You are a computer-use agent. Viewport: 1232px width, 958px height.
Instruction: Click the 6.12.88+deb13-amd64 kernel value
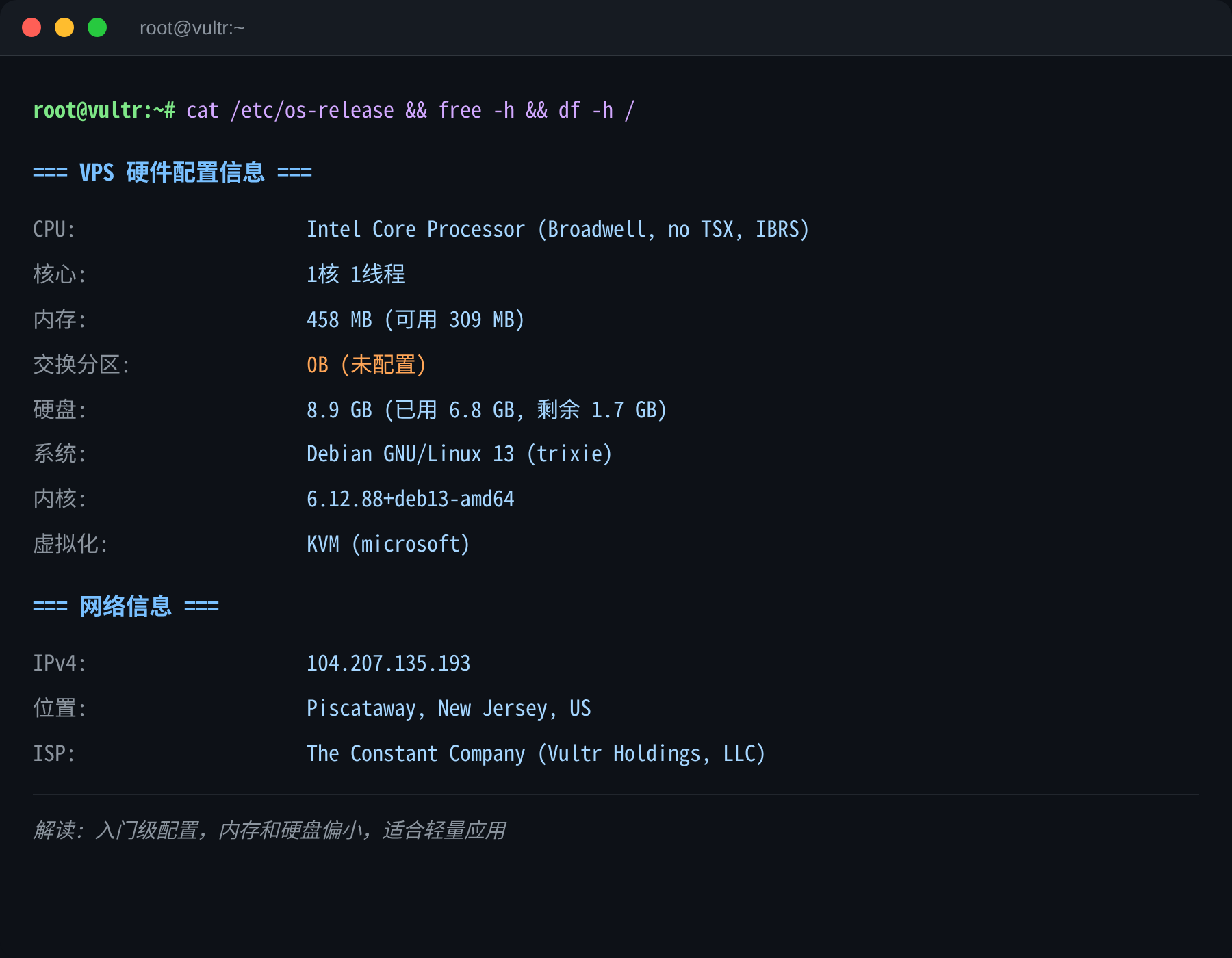coord(411,499)
